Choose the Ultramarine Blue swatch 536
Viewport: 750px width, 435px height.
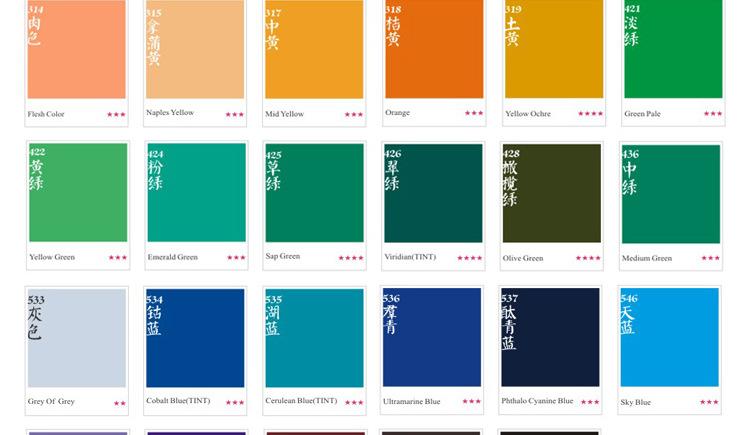(x=432, y=338)
